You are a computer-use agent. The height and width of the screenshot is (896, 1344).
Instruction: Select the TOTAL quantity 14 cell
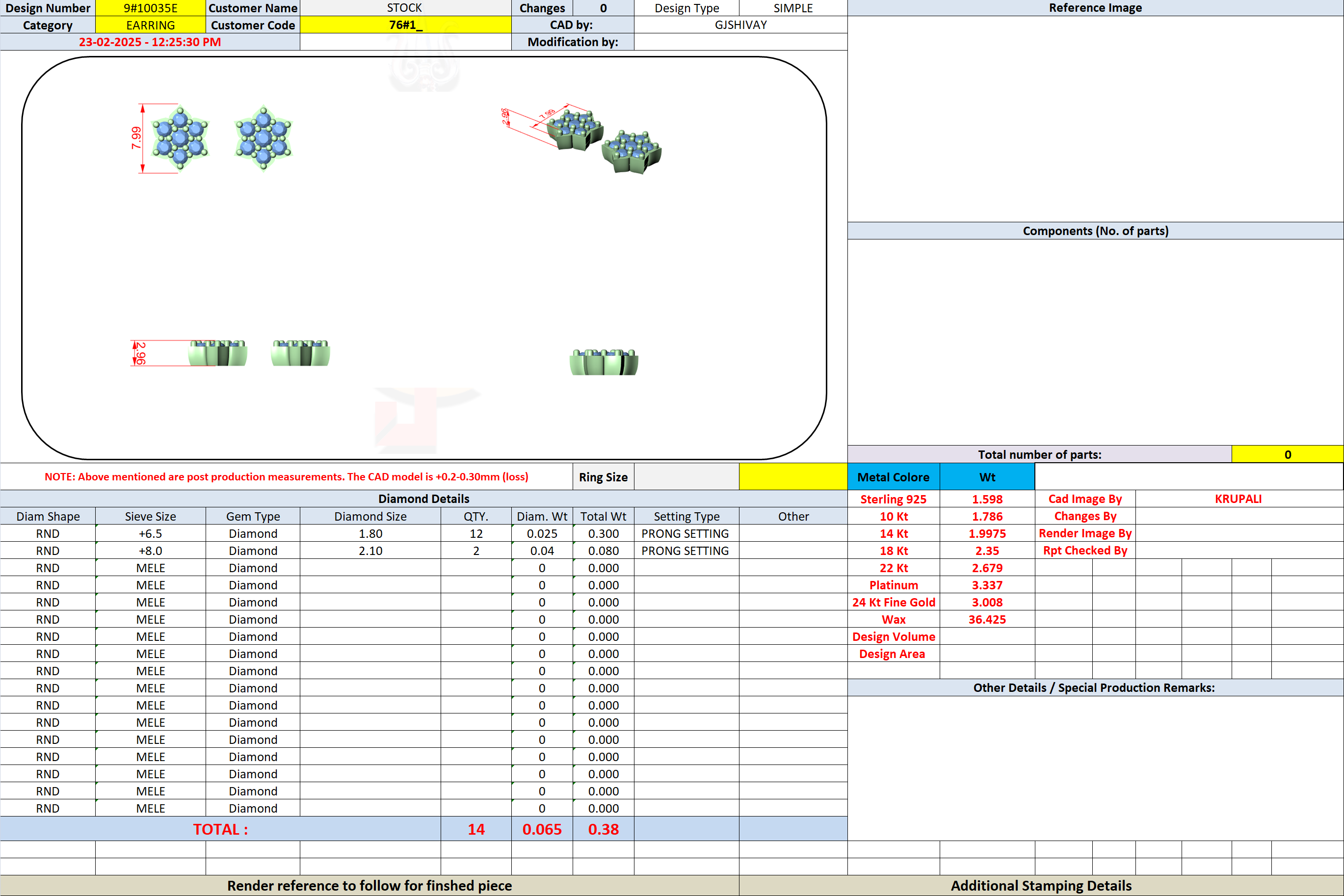(476, 829)
